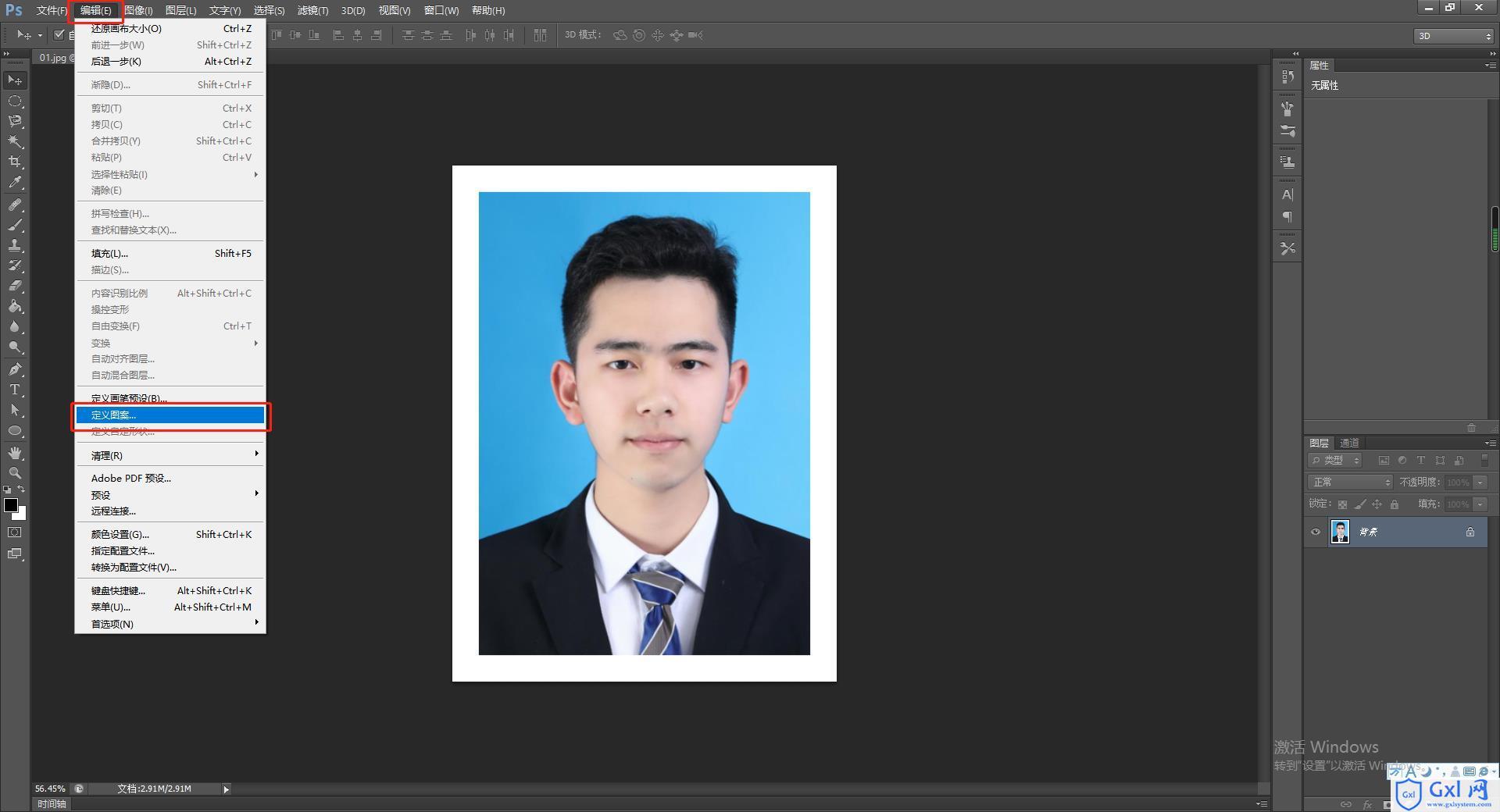Select the Elliptical Marquee tool

coord(15,101)
